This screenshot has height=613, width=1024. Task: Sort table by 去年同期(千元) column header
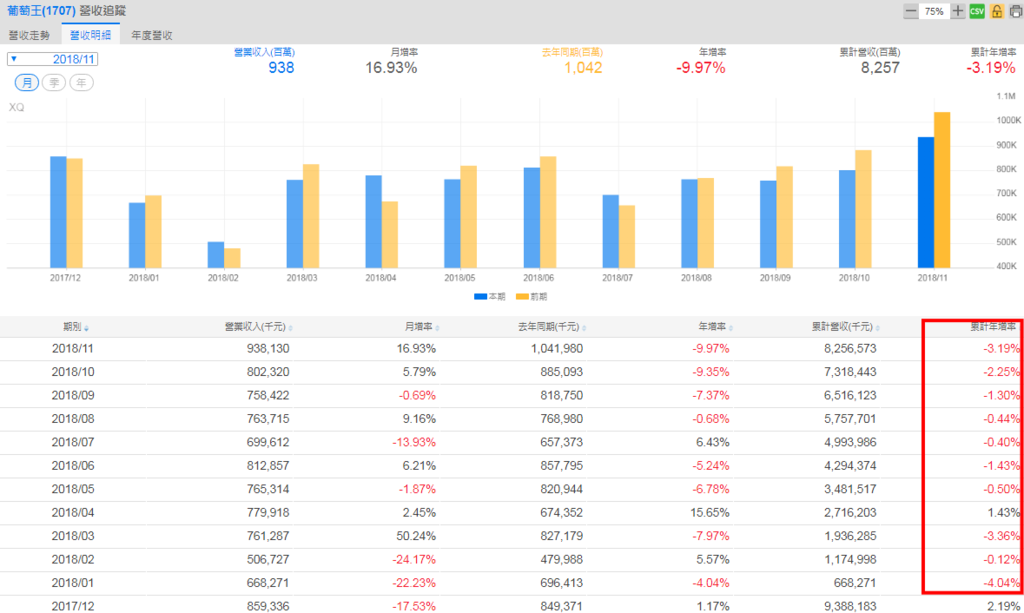pyautogui.click(x=552, y=327)
